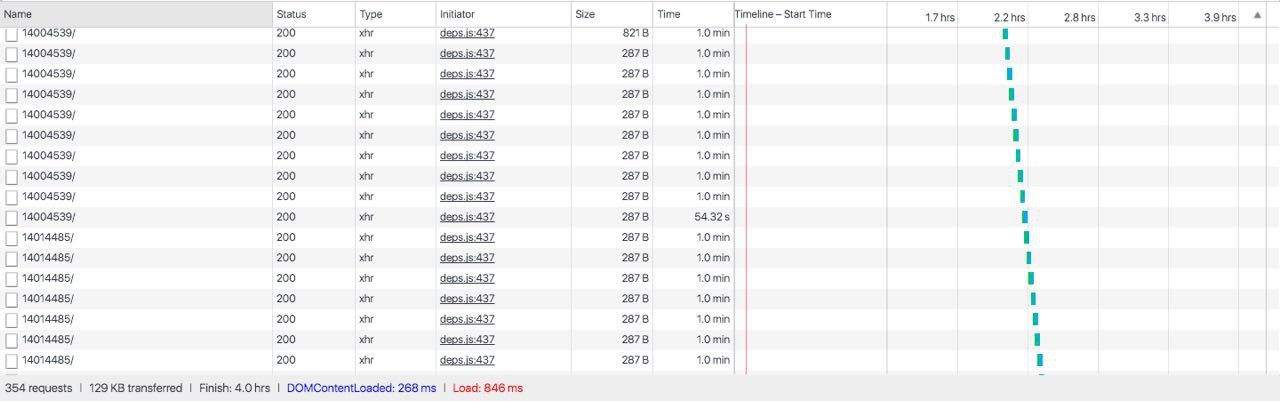Click the waterfall bar for the 54.32 s request
The image size is (1280, 401).
pyautogui.click(x=1024, y=217)
